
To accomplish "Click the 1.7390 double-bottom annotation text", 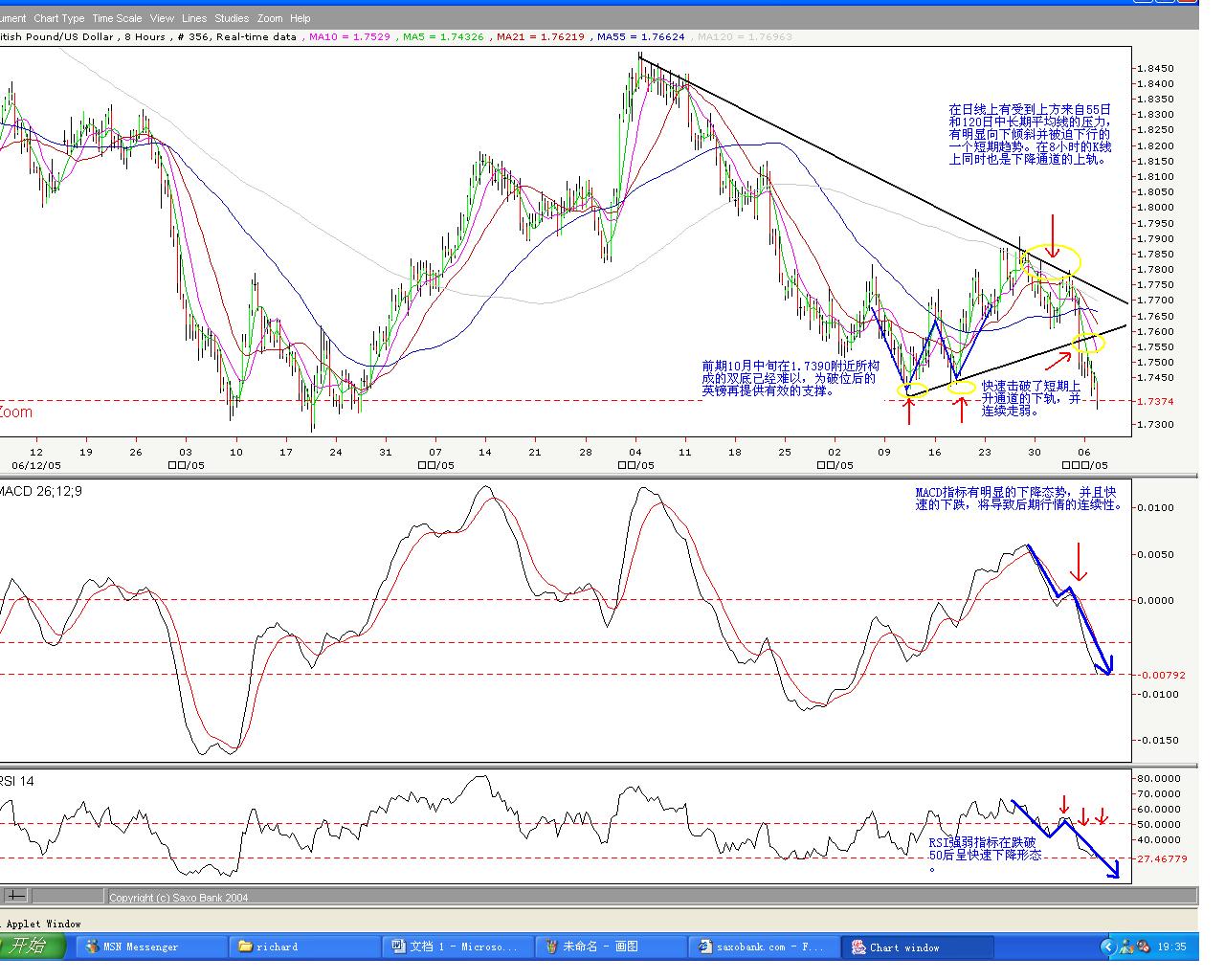I will pyautogui.click(x=791, y=378).
